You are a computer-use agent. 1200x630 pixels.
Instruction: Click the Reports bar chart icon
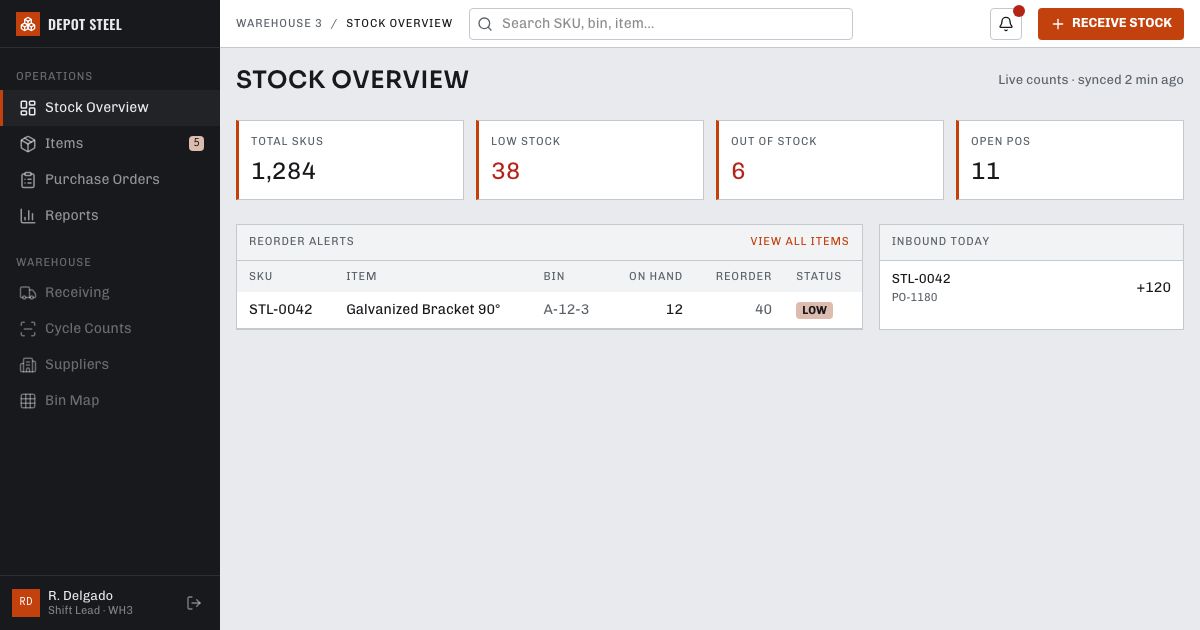[28, 216]
